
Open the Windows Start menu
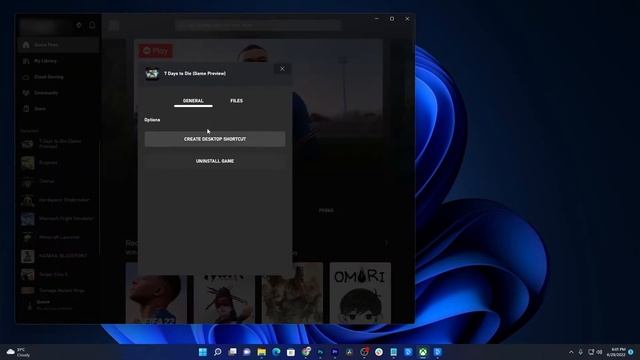(x=203, y=352)
